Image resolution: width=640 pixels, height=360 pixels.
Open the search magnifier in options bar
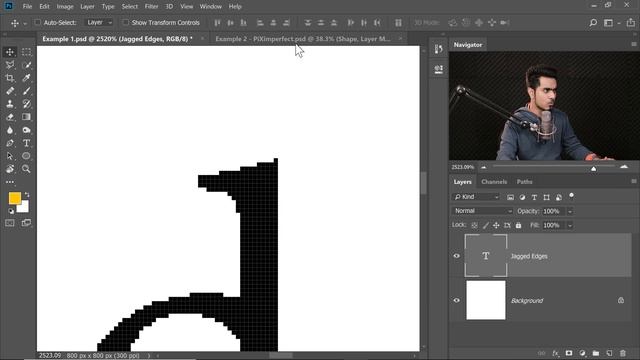click(x=593, y=23)
